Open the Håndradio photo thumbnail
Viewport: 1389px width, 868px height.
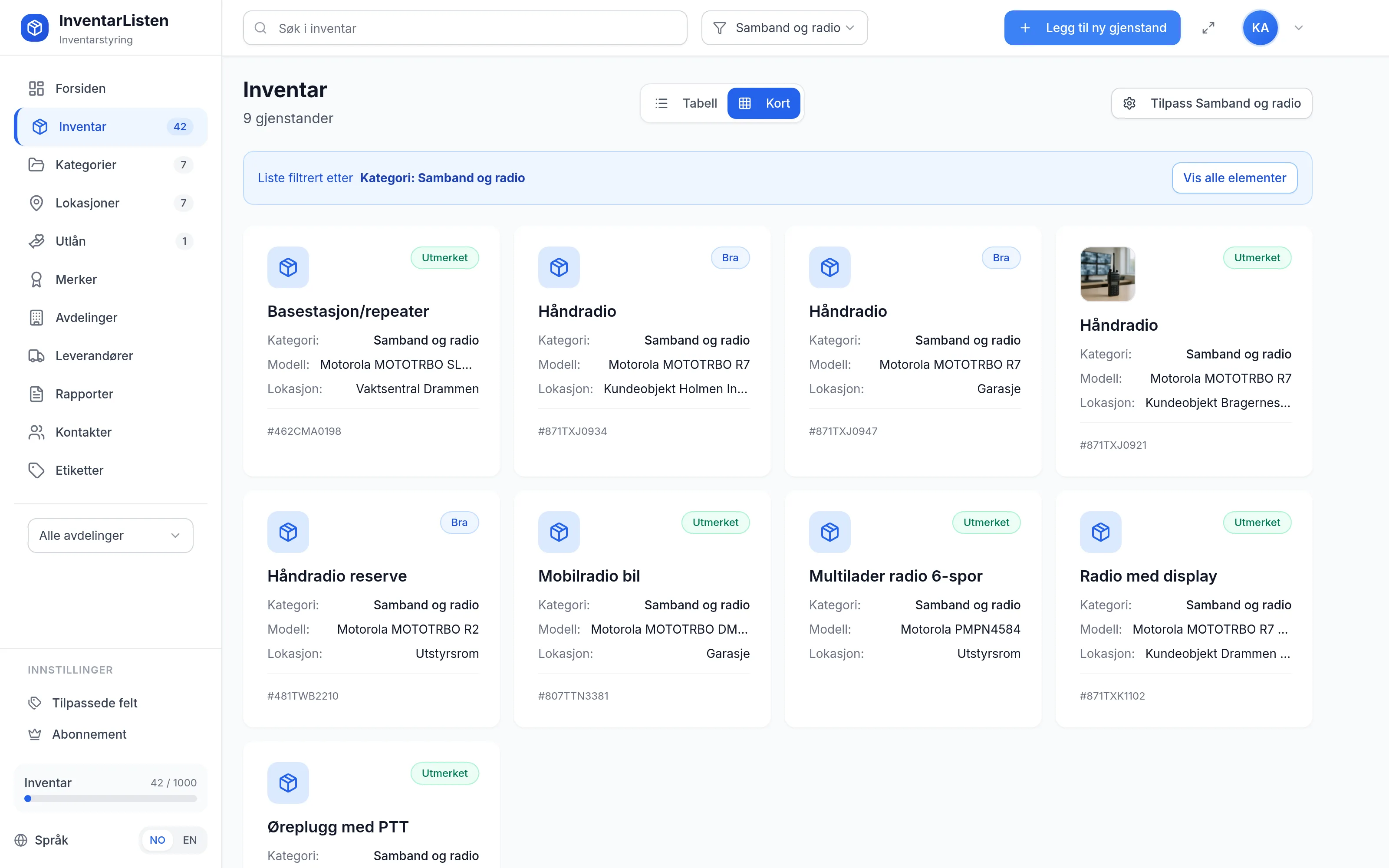tap(1107, 274)
